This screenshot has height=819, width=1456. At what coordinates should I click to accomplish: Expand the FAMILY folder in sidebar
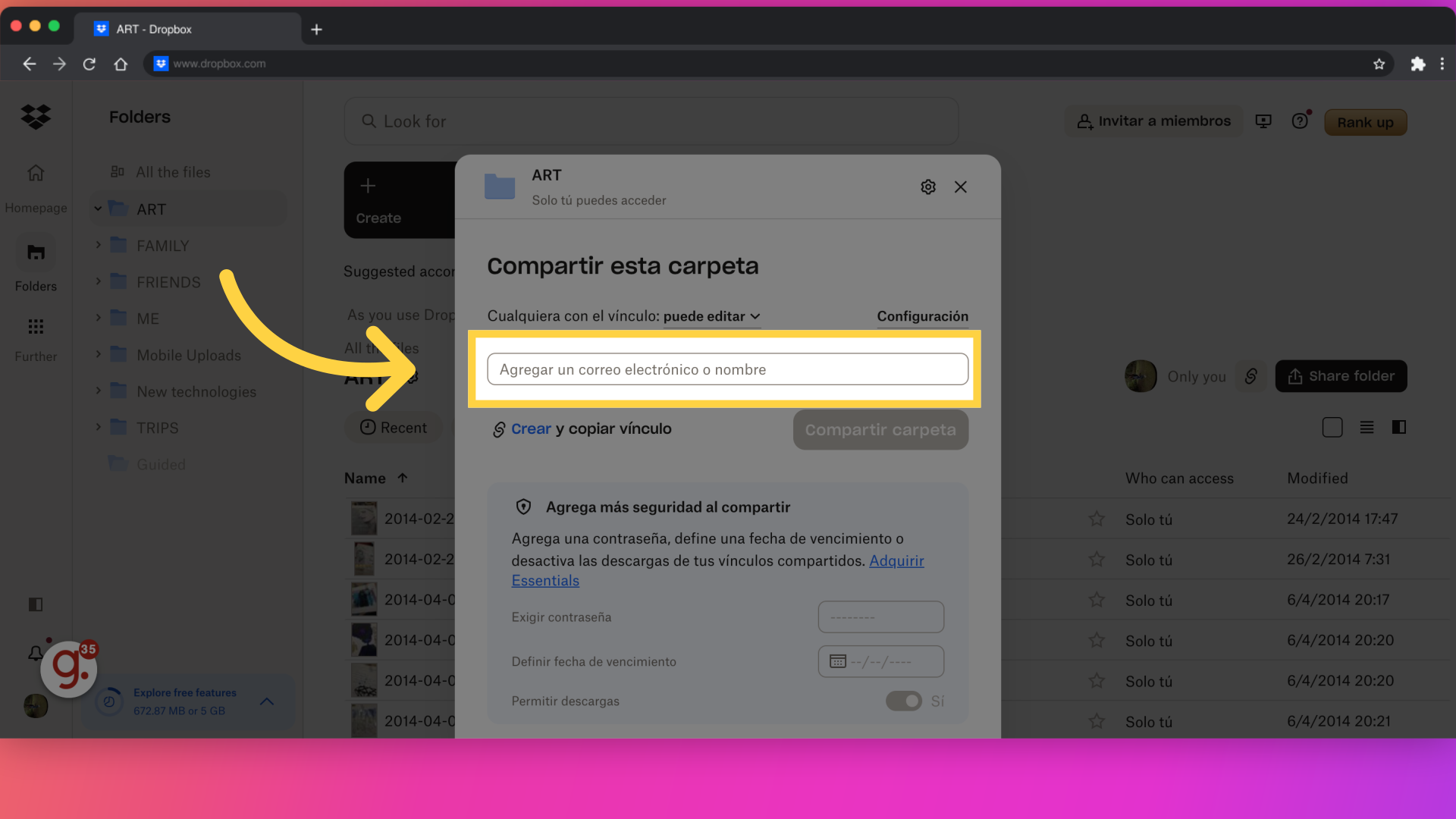pos(97,245)
